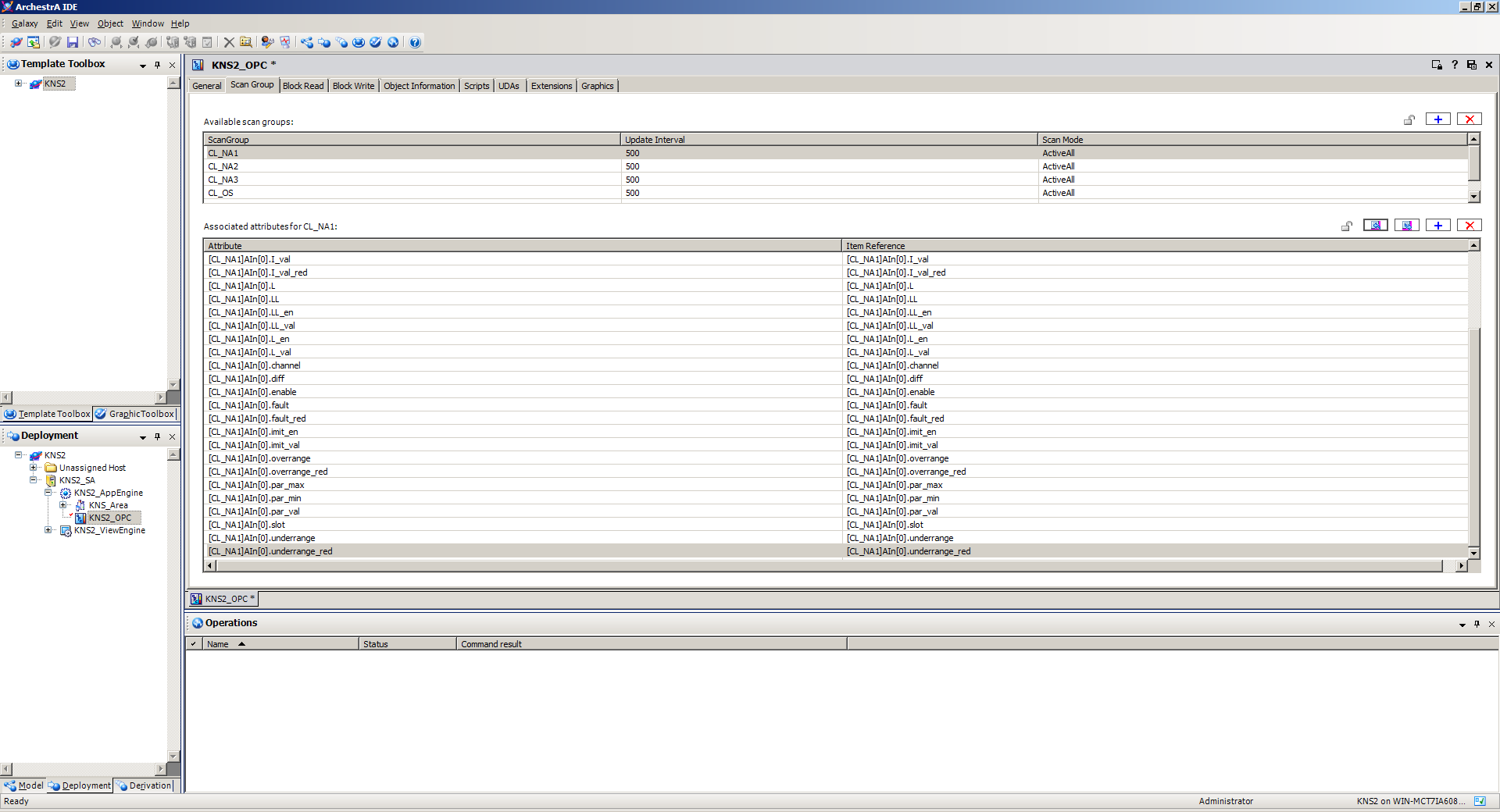Image resolution: width=1500 pixels, height=812 pixels.
Task: Toggle the lock icon for associated attributes
Action: point(1346,226)
